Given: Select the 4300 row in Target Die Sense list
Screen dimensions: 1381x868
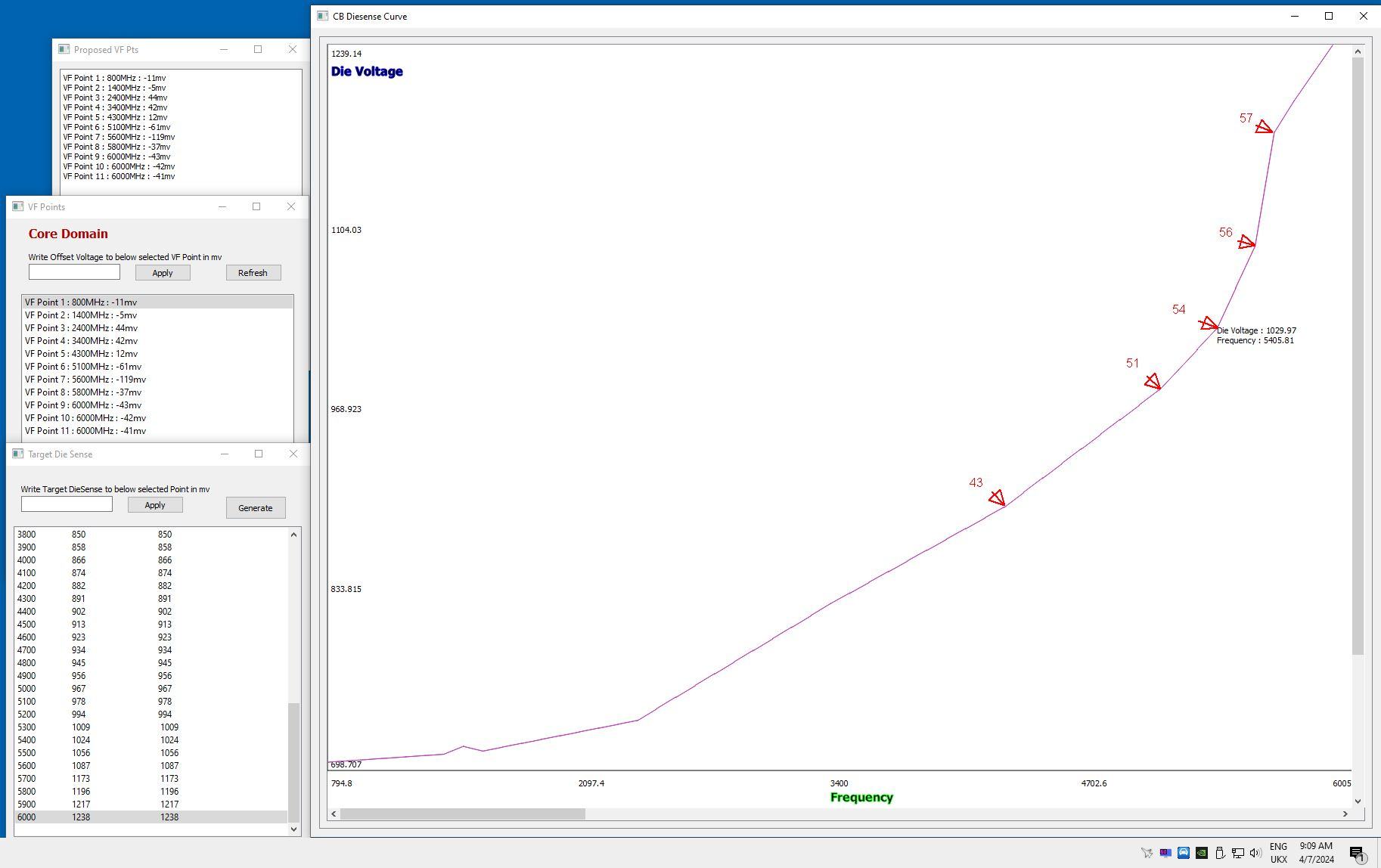Looking at the screenshot, I should (151, 599).
